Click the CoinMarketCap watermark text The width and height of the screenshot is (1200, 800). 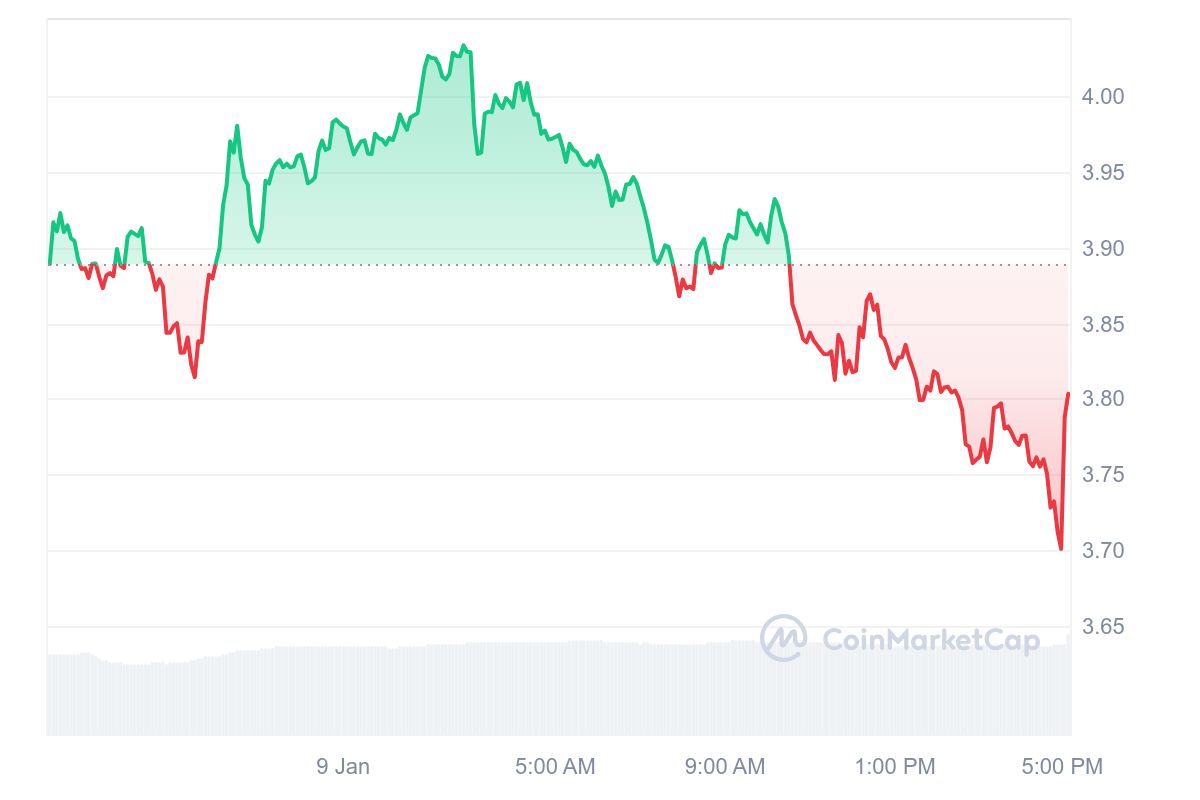pyautogui.click(x=930, y=639)
